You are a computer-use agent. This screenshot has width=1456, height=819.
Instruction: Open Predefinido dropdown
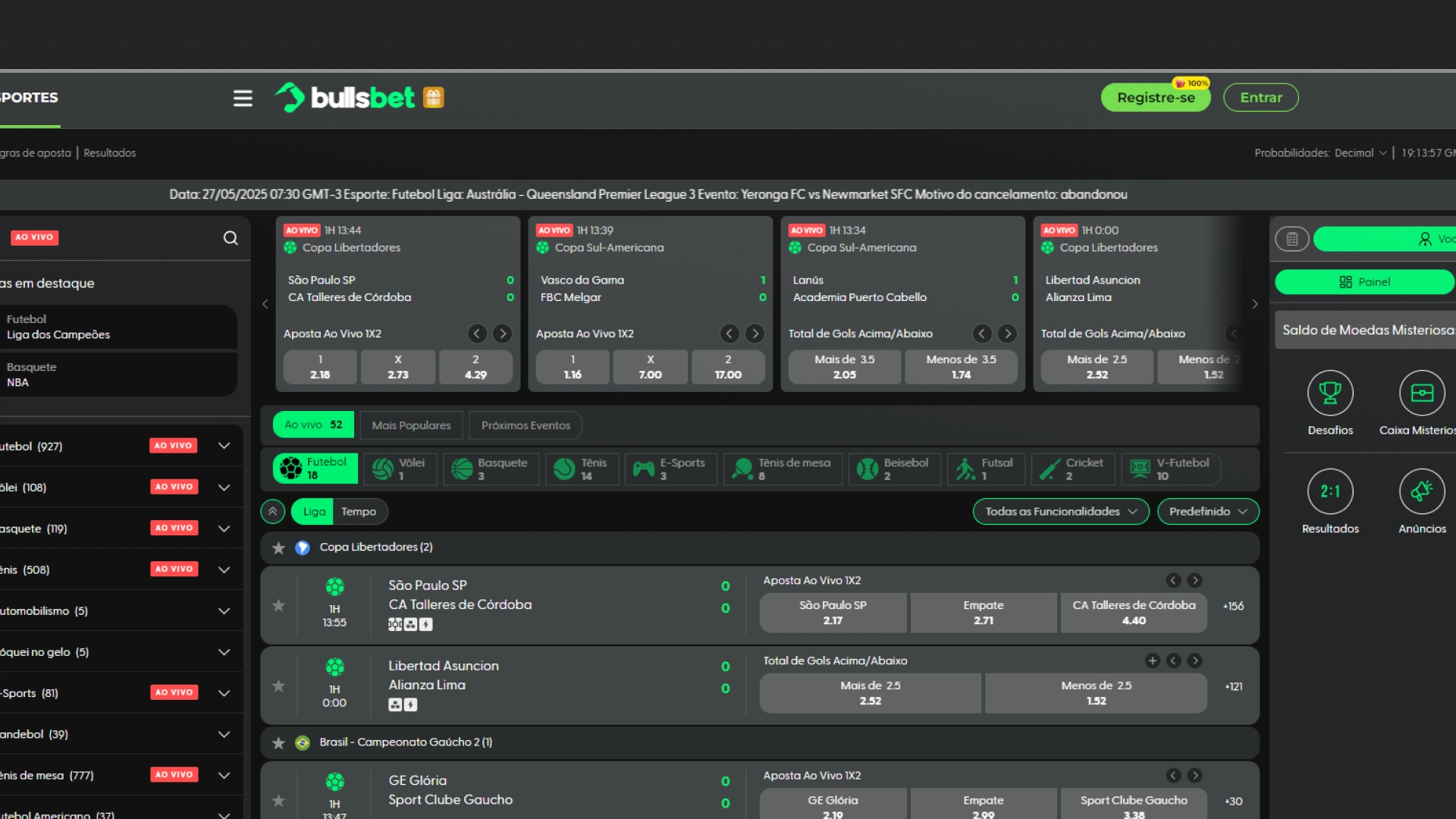point(1208,512)
